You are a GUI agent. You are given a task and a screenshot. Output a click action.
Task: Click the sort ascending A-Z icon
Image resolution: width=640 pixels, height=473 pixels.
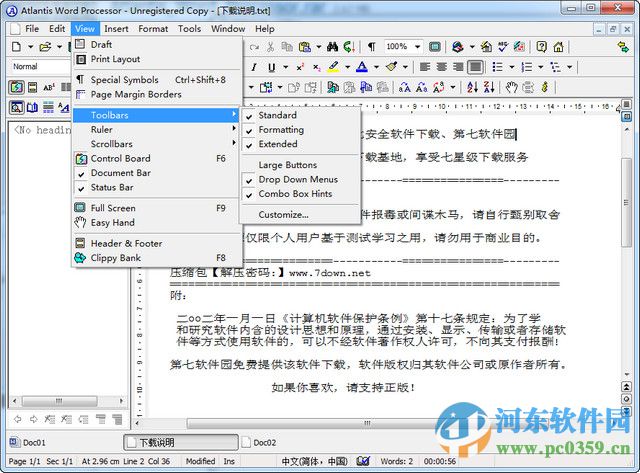click(x=473, y=87)
